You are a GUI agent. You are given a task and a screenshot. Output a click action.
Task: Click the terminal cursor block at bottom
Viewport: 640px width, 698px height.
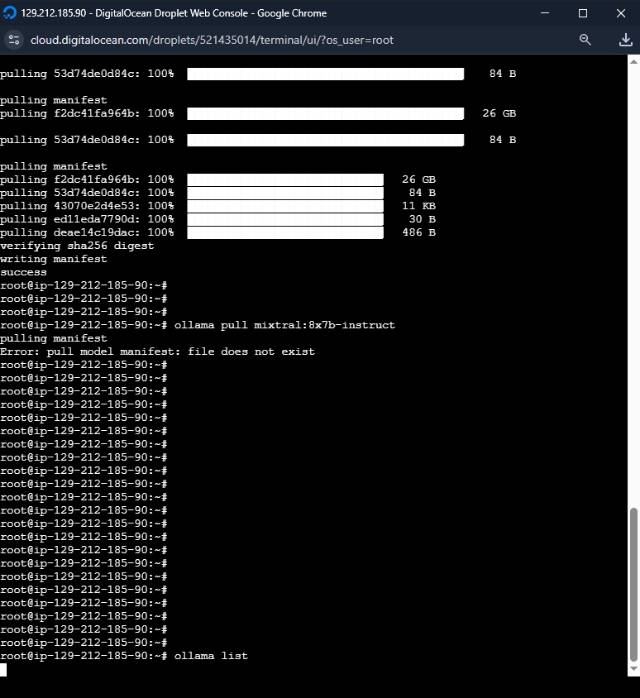click(x=4, y=669)
